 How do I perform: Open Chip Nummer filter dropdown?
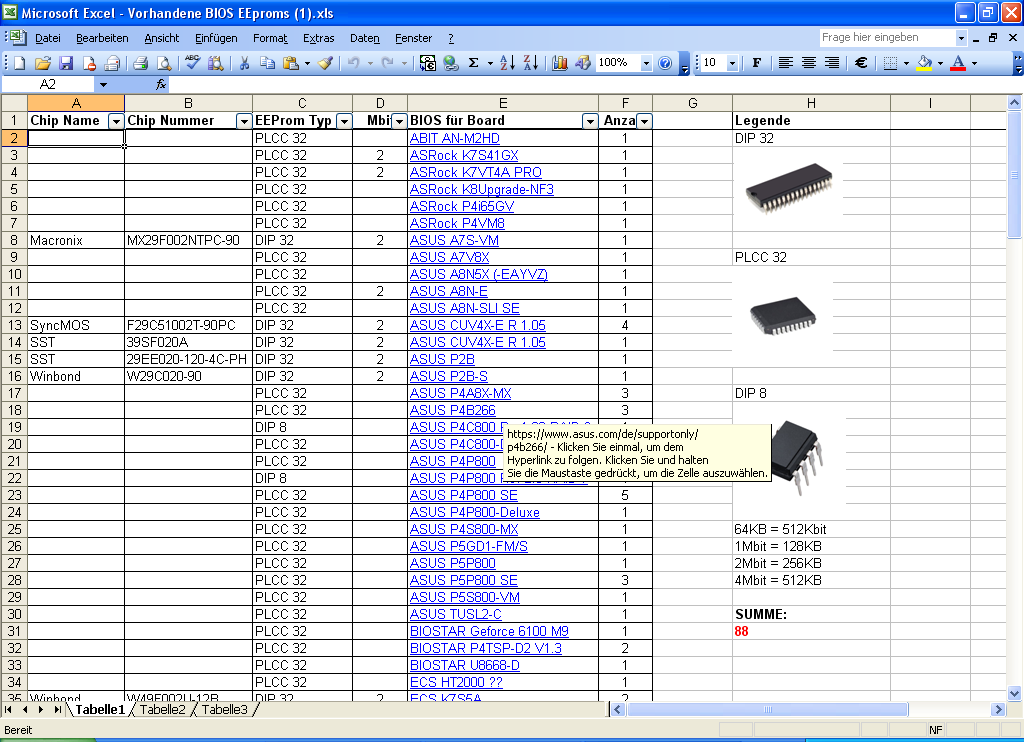click(x=244, y=121)
